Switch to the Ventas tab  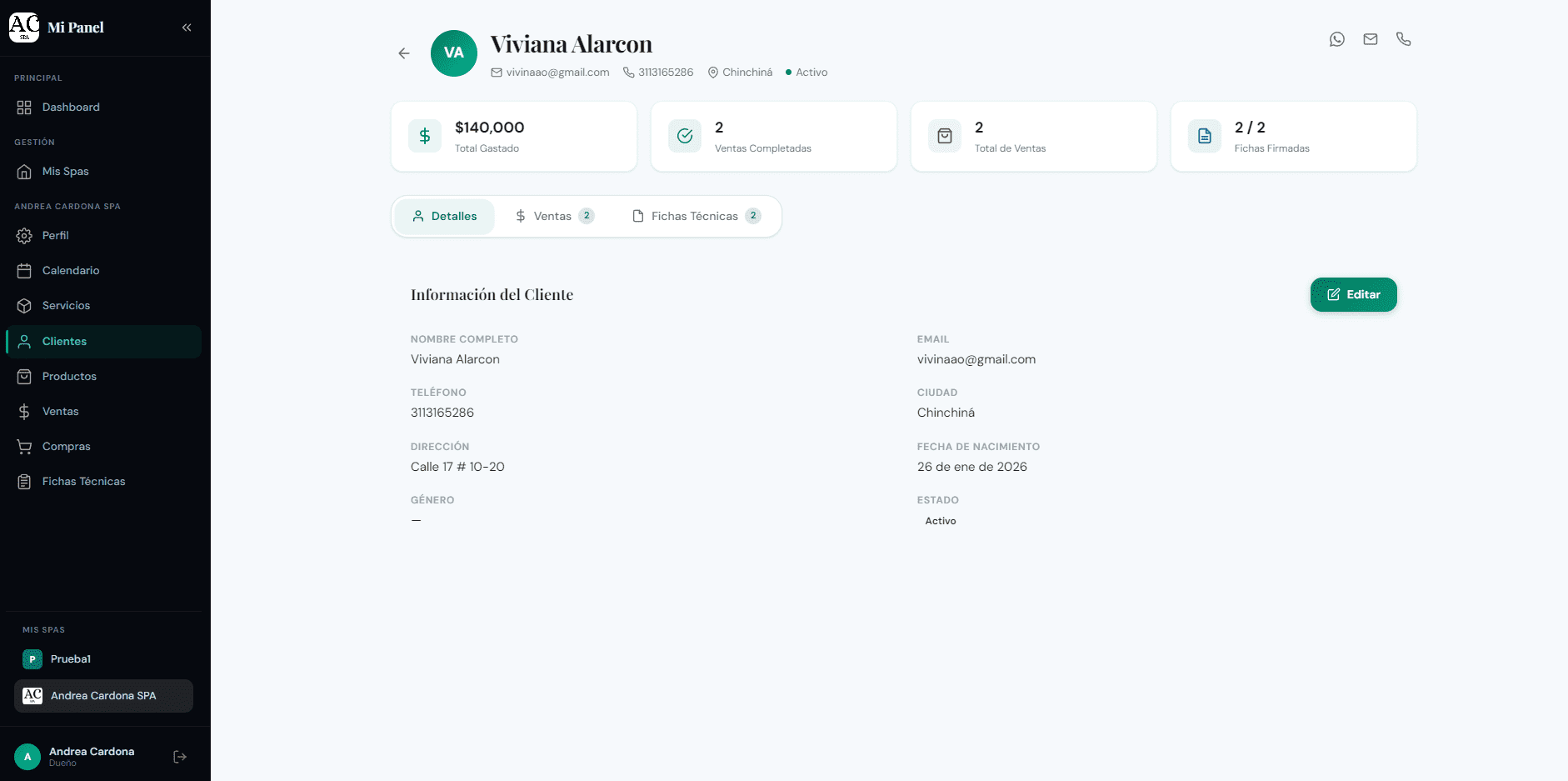pyautogui.click(x=552, y=216)
